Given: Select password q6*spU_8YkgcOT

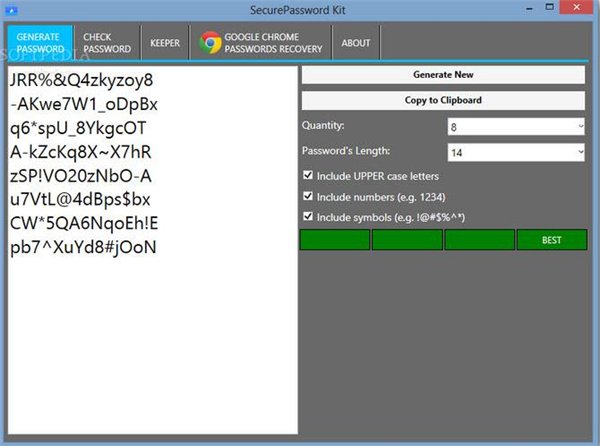Looking at the screenshot, I should tap(78, 128).
